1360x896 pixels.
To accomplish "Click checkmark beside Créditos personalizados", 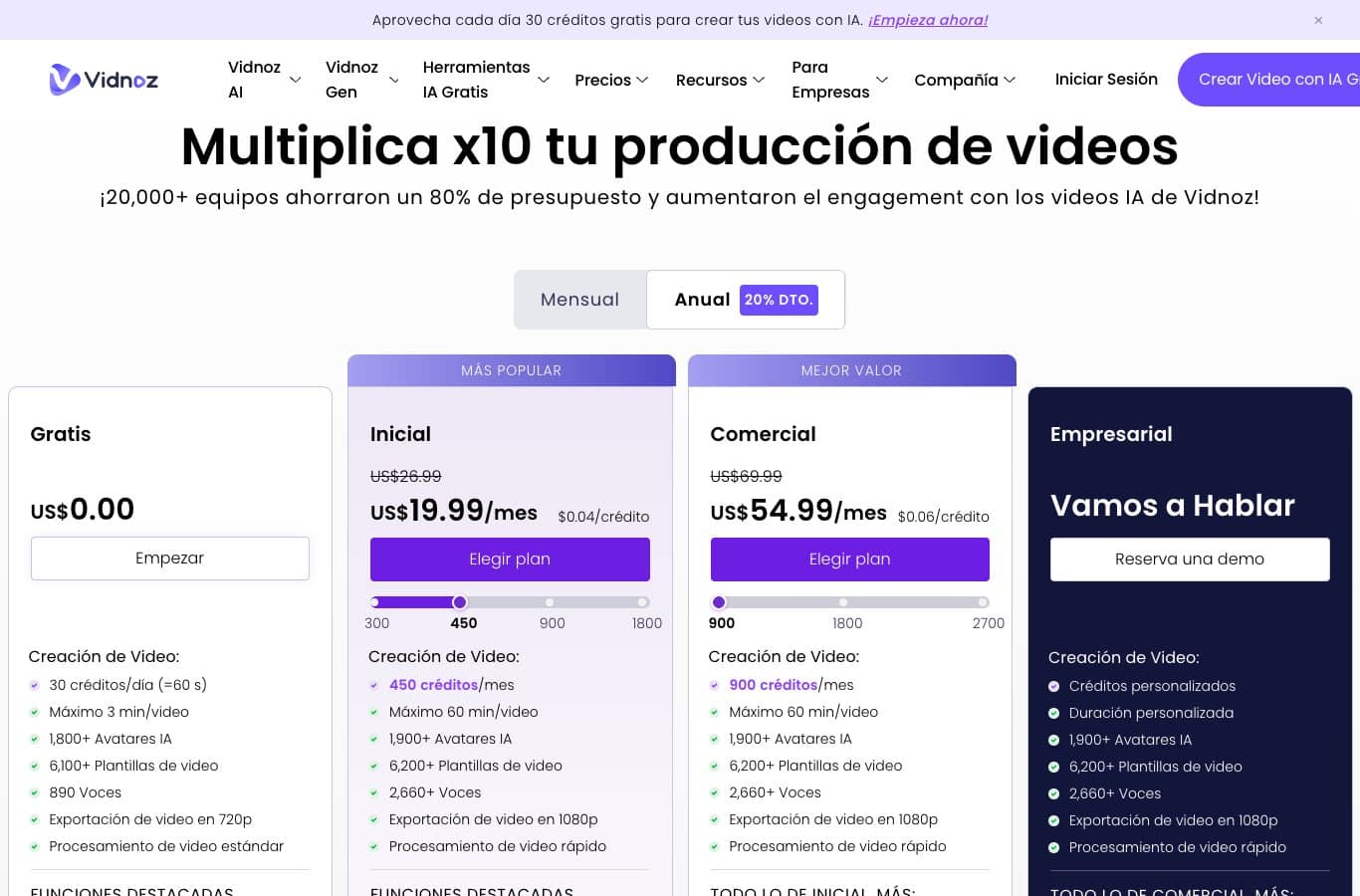I will pos(1054,686).
